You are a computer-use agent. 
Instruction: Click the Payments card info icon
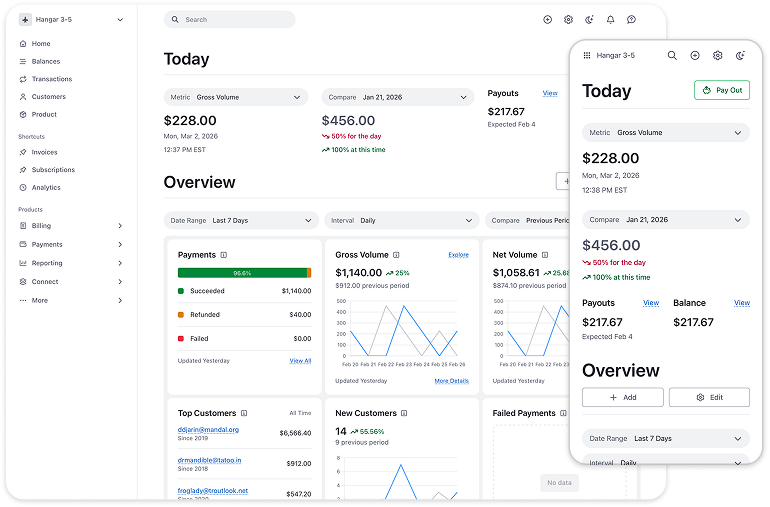[224, 255]
